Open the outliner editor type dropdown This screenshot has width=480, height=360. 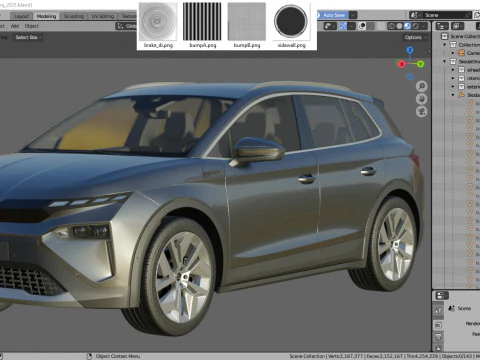(x=442, y=26)
